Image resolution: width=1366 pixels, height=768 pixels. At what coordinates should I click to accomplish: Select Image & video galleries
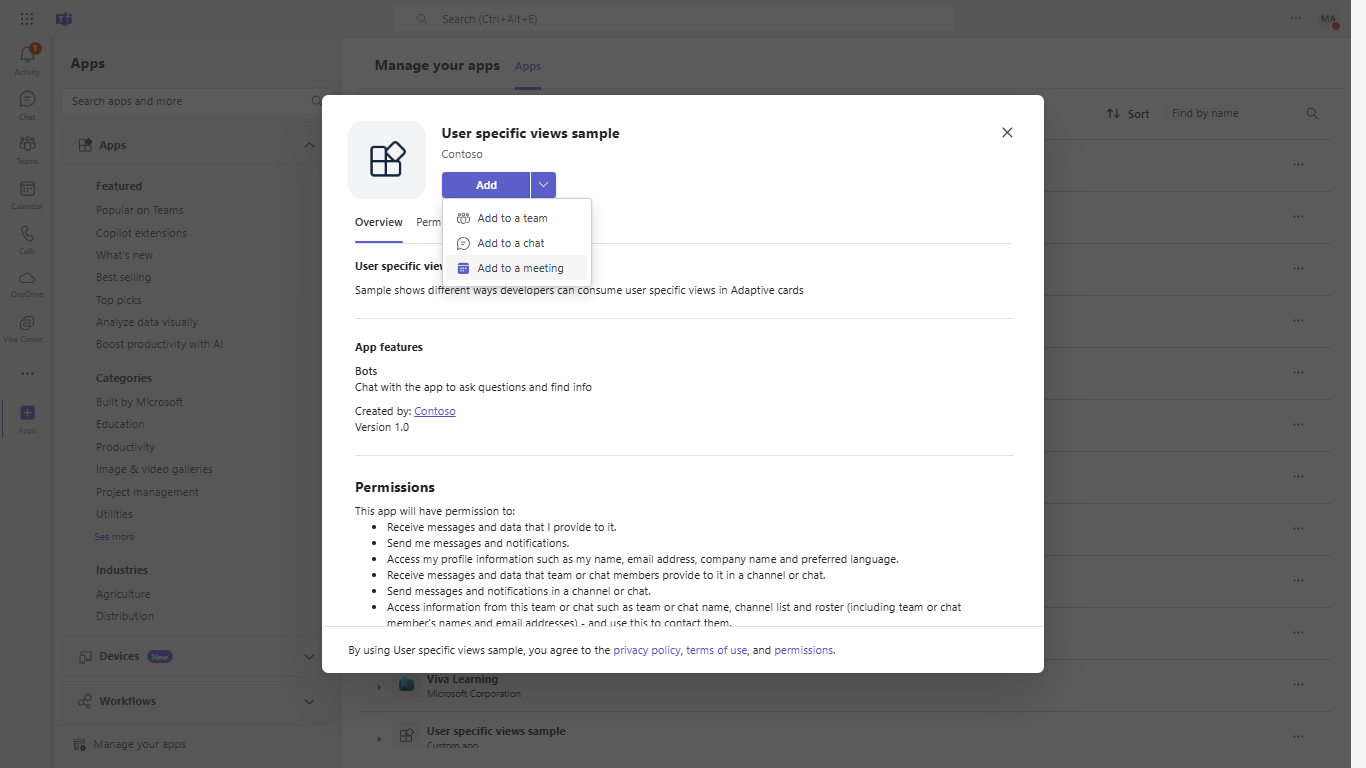pyautogui.click(x=154, y=469)
